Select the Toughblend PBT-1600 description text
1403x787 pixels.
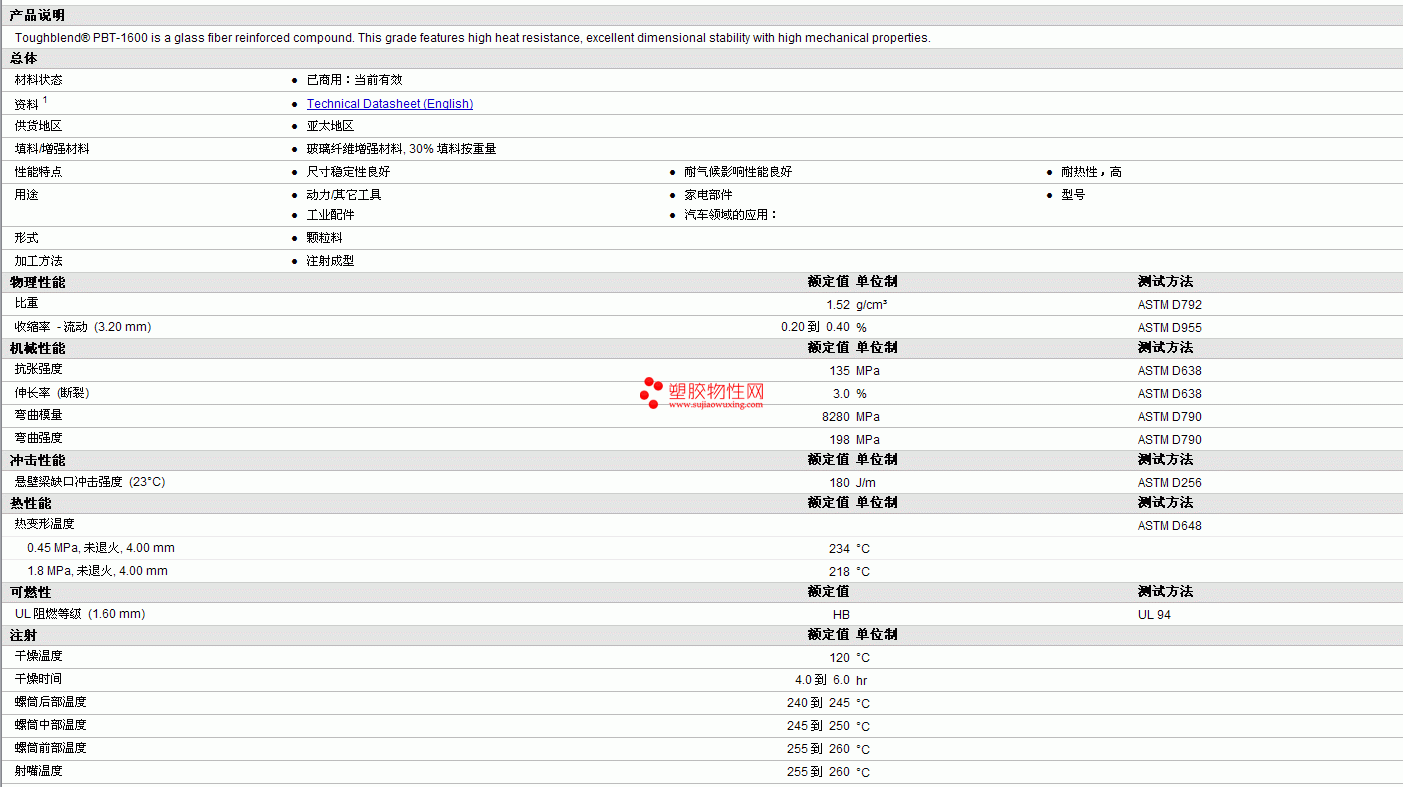coord(472,38)
